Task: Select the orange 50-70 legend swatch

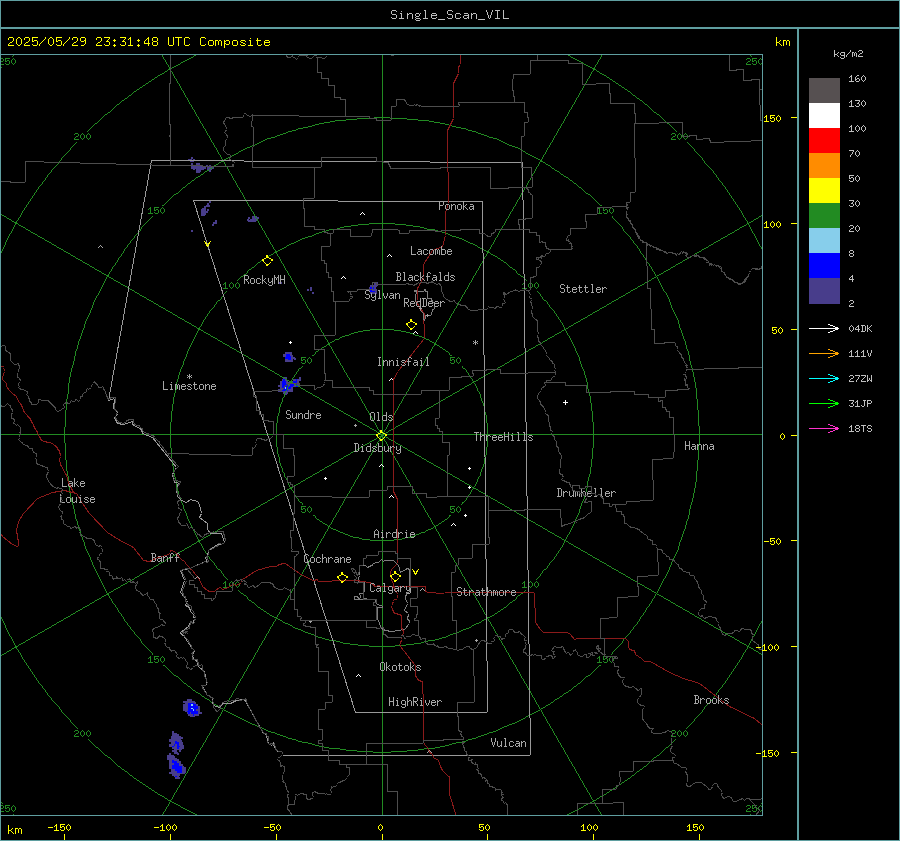Action: (824, 166)
